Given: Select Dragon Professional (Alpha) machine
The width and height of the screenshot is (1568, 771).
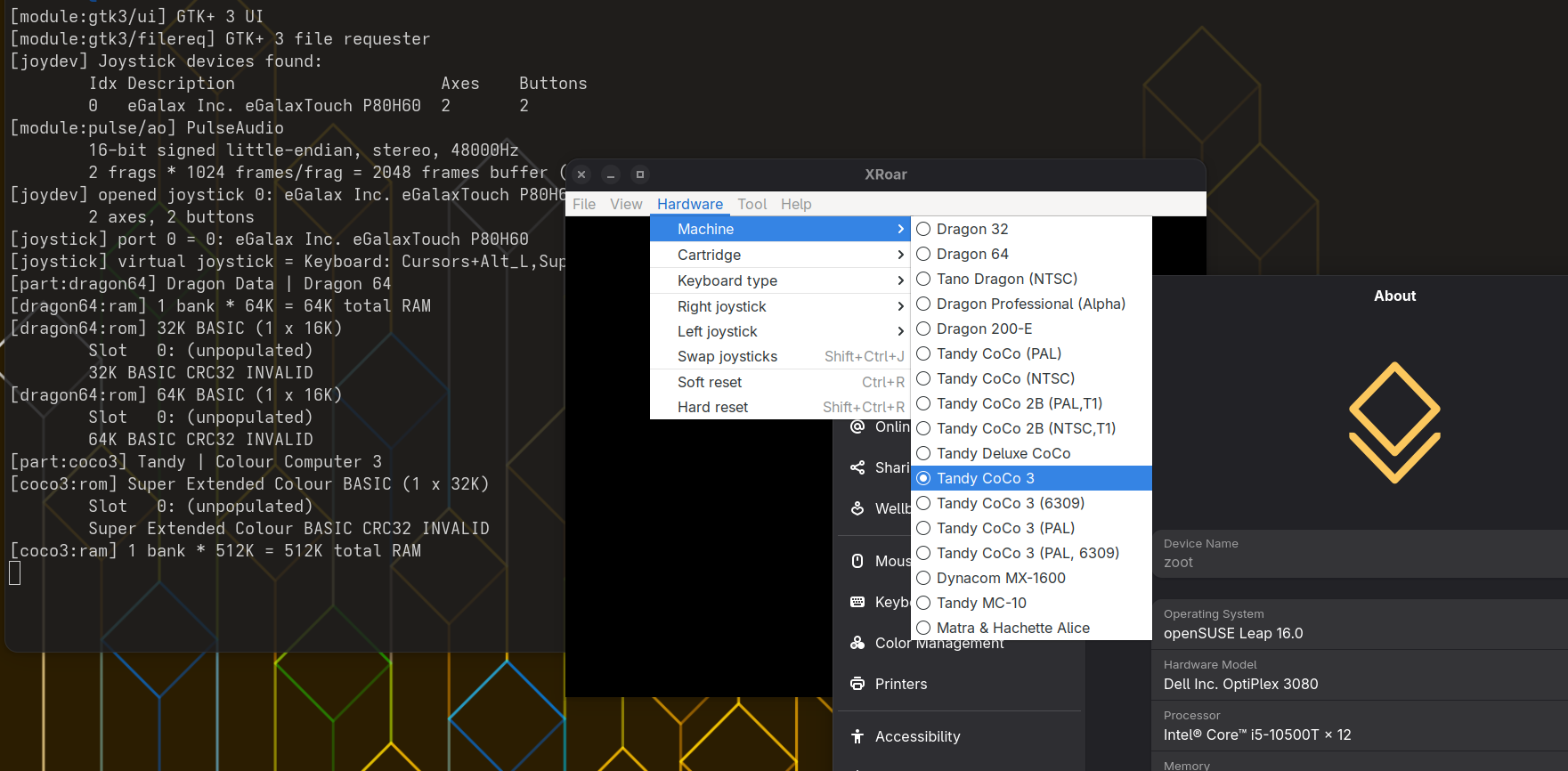Looking at the screenshot, I should pyautogui.click(x=1031, y=304).
